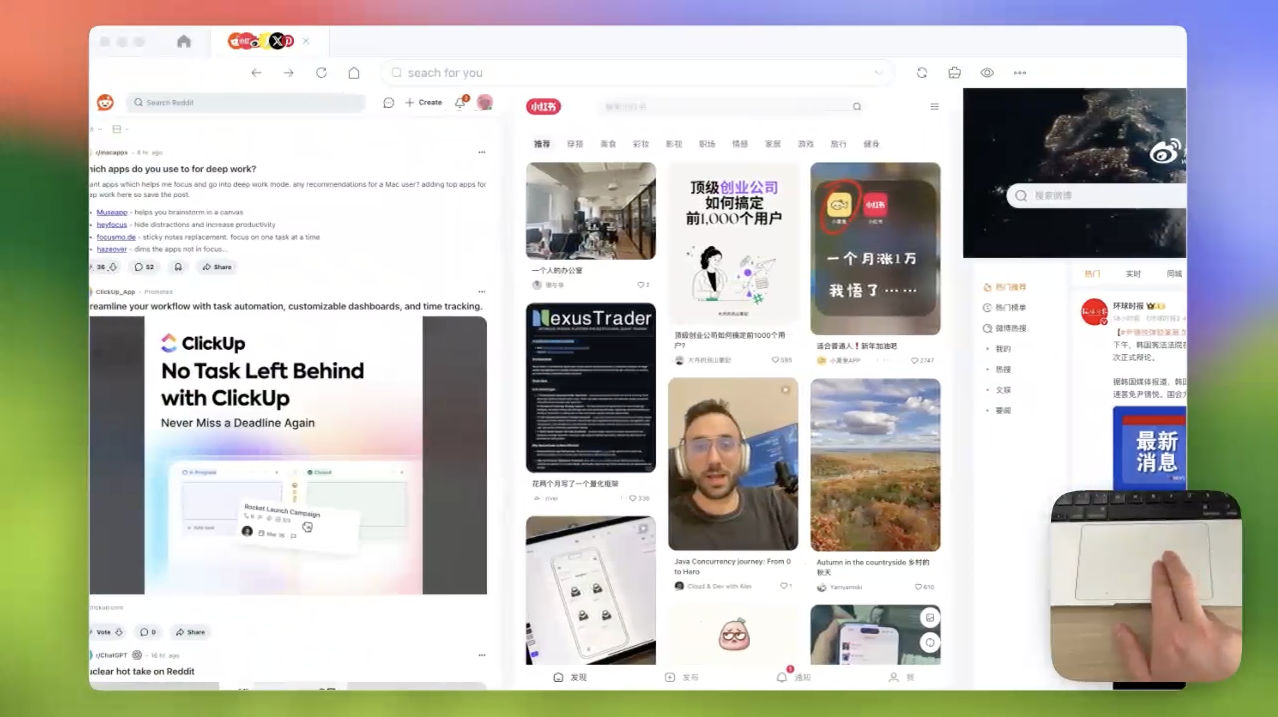Image resolution: width=1278 pixels, height=717 pixels.
Task: Select 热门榜单 in Weibo sidebar
Action: (1004, 307)
